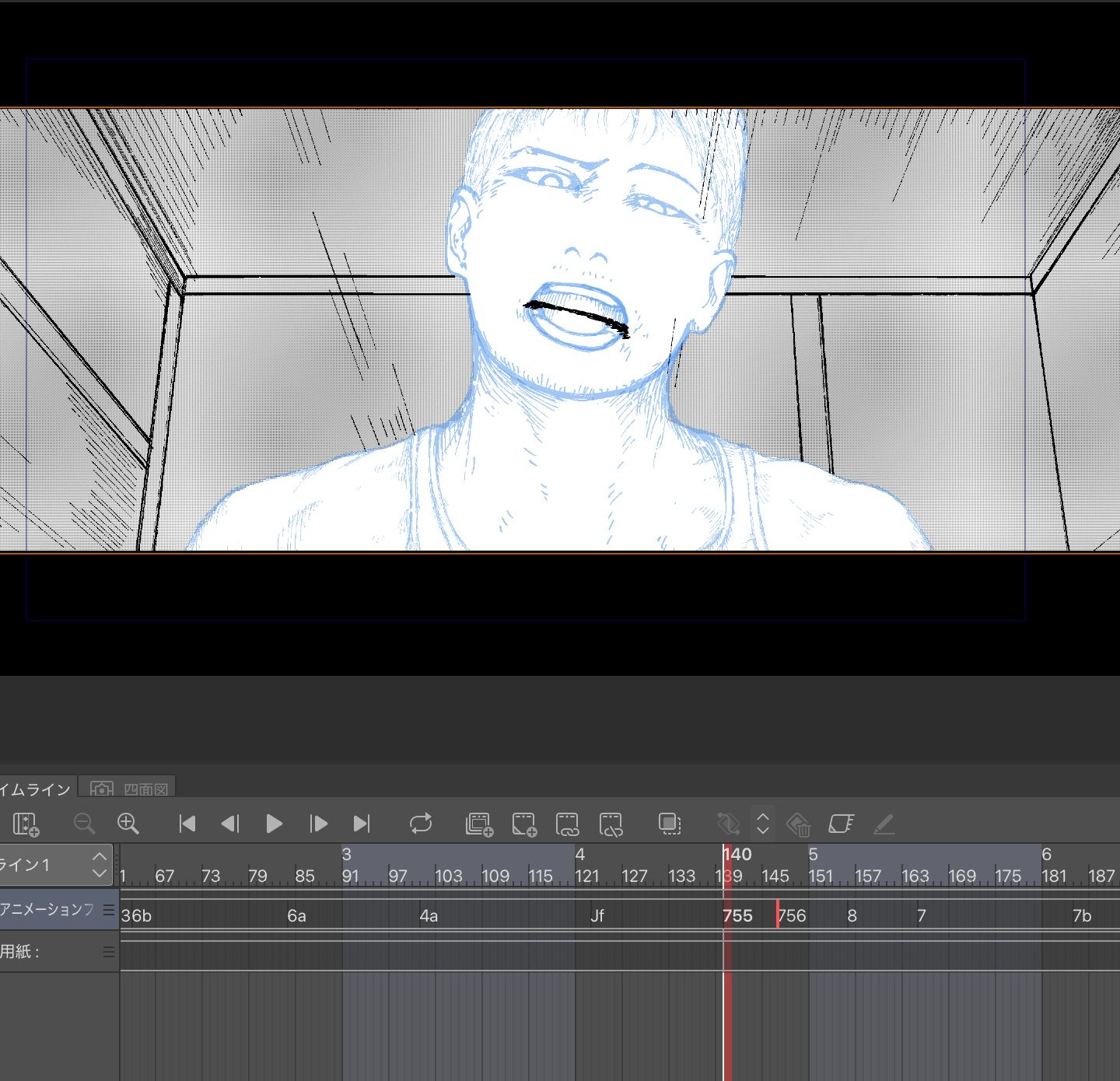Click cel 4a in the animation track
This screenshot has width=1120, height=1081.
pyautogui.click(x=429, y=916)
